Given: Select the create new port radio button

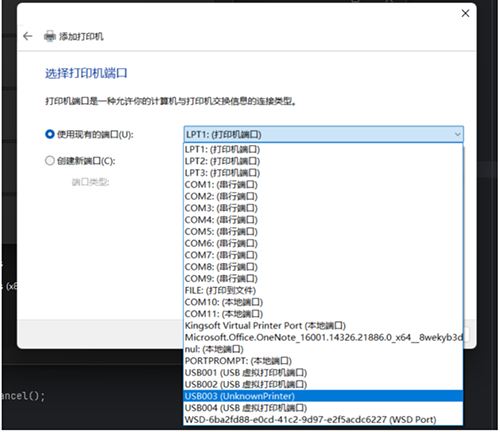Looking at the screenshot, I should tap(50, 161).
